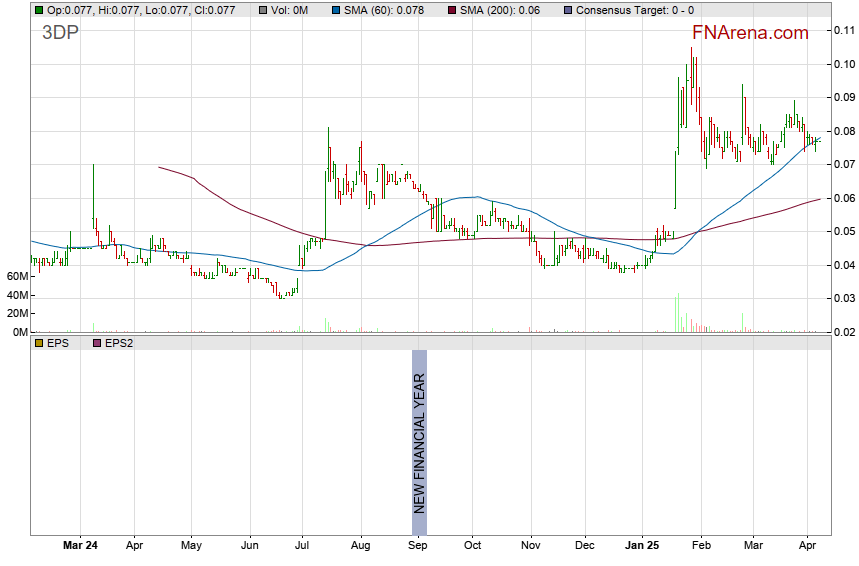
Task: Click the 0.11 price axis label
Action: tap(843, 30)
